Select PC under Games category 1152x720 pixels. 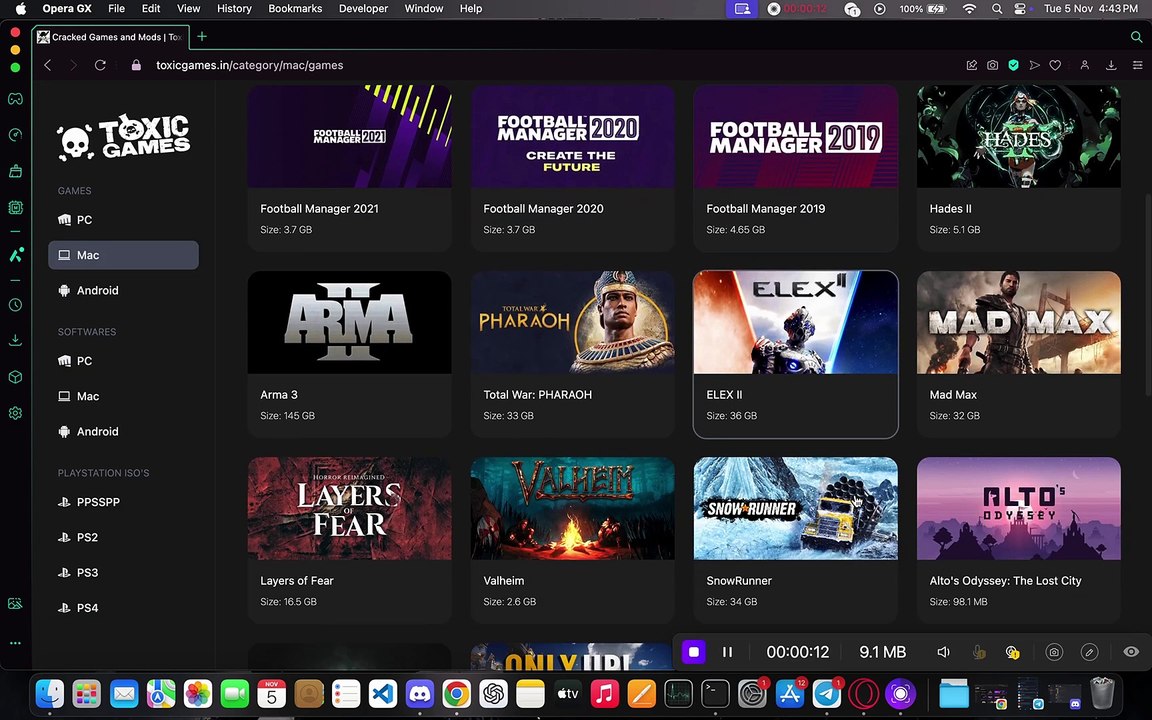[123, 220]
